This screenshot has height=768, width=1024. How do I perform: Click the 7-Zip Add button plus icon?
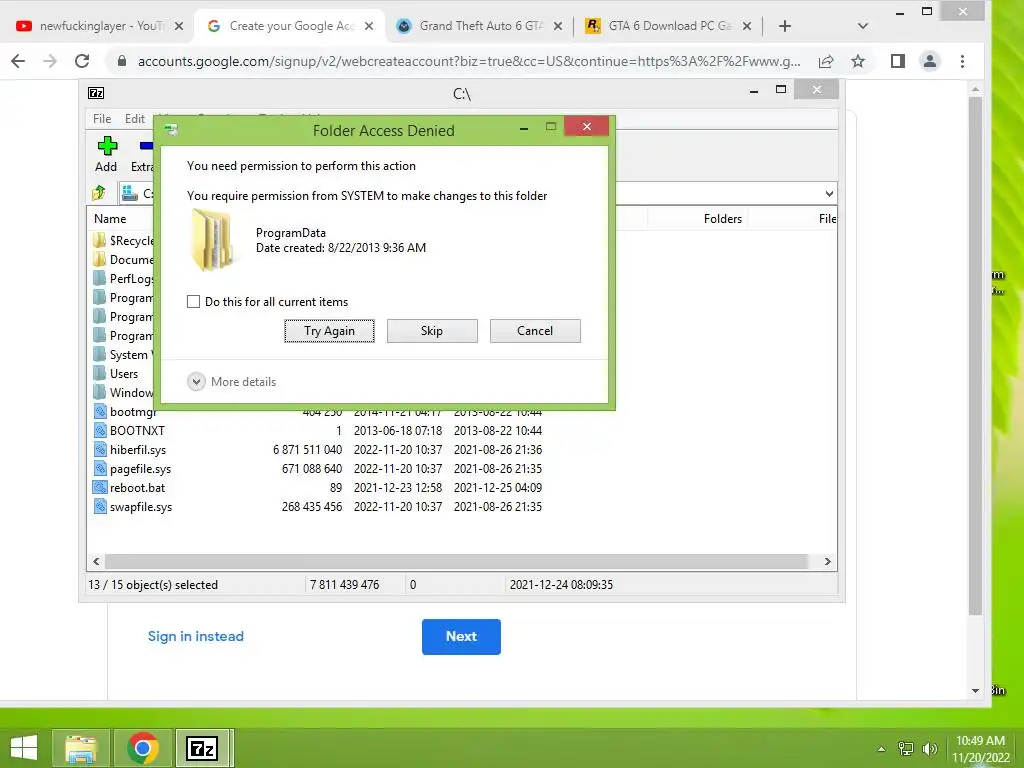107,145
